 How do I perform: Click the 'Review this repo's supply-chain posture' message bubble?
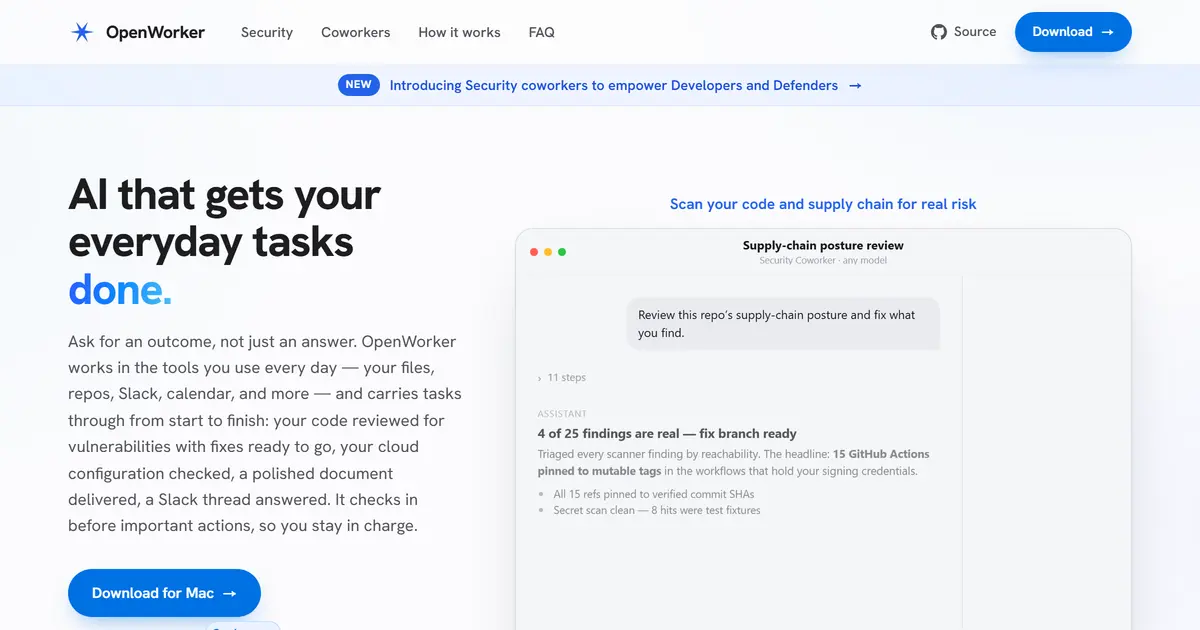tap(784, 324)
